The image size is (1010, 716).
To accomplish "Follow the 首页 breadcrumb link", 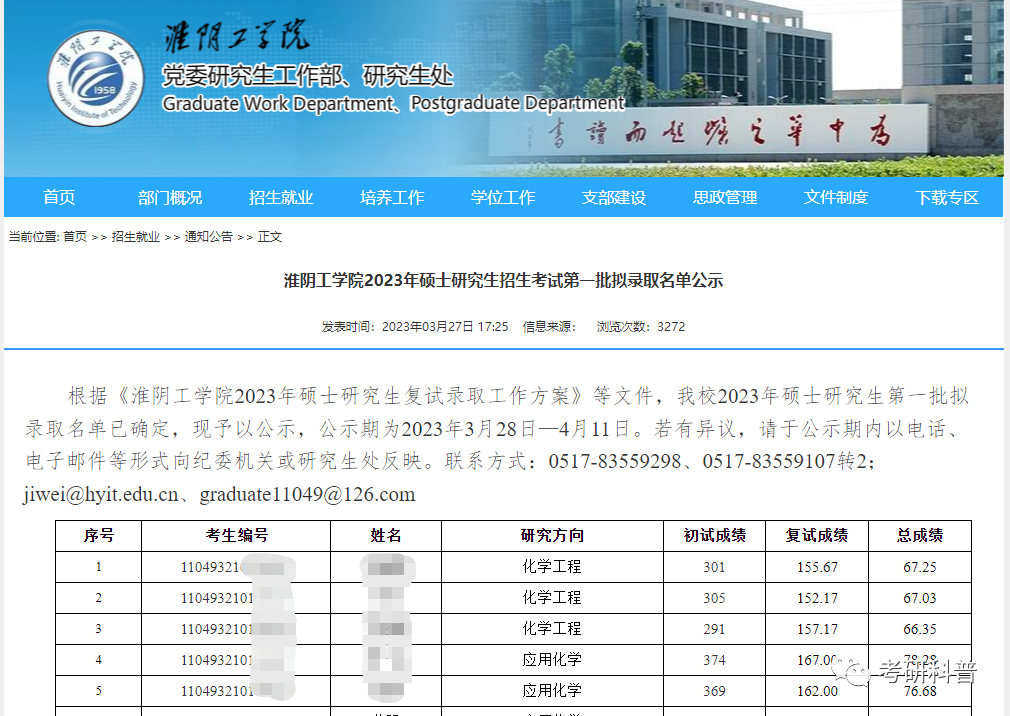I will pyautogui.click(x=75, y=237).
